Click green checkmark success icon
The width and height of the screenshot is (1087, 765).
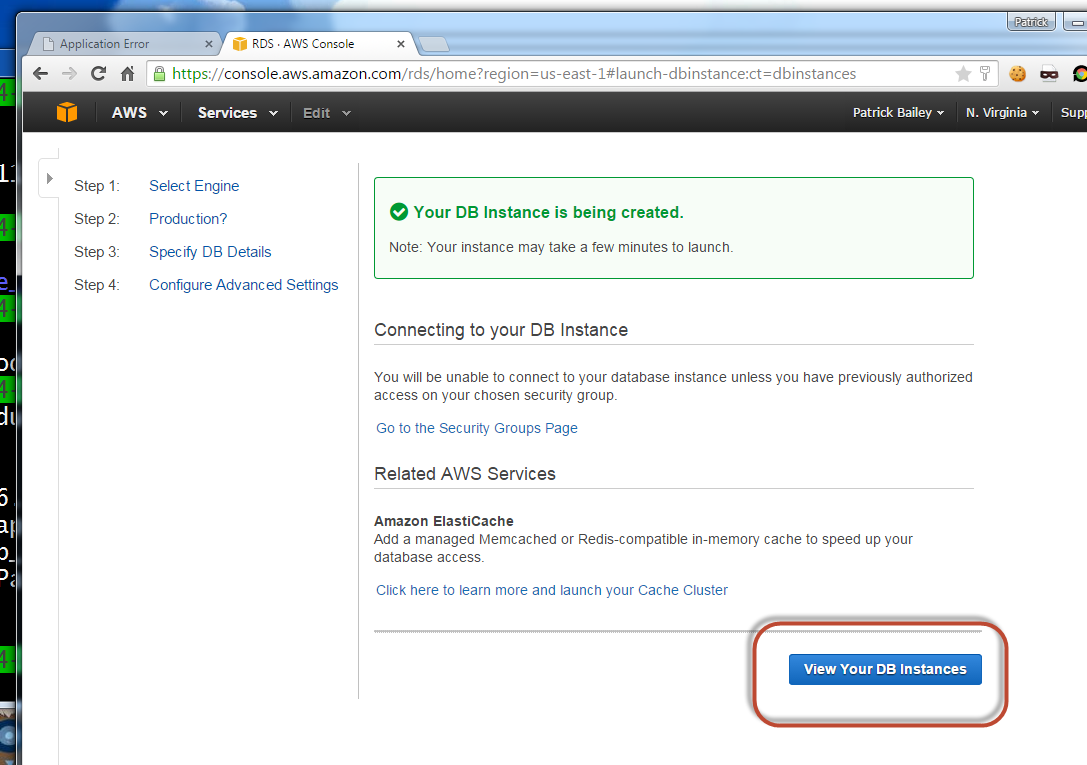[x=399, y=212]
